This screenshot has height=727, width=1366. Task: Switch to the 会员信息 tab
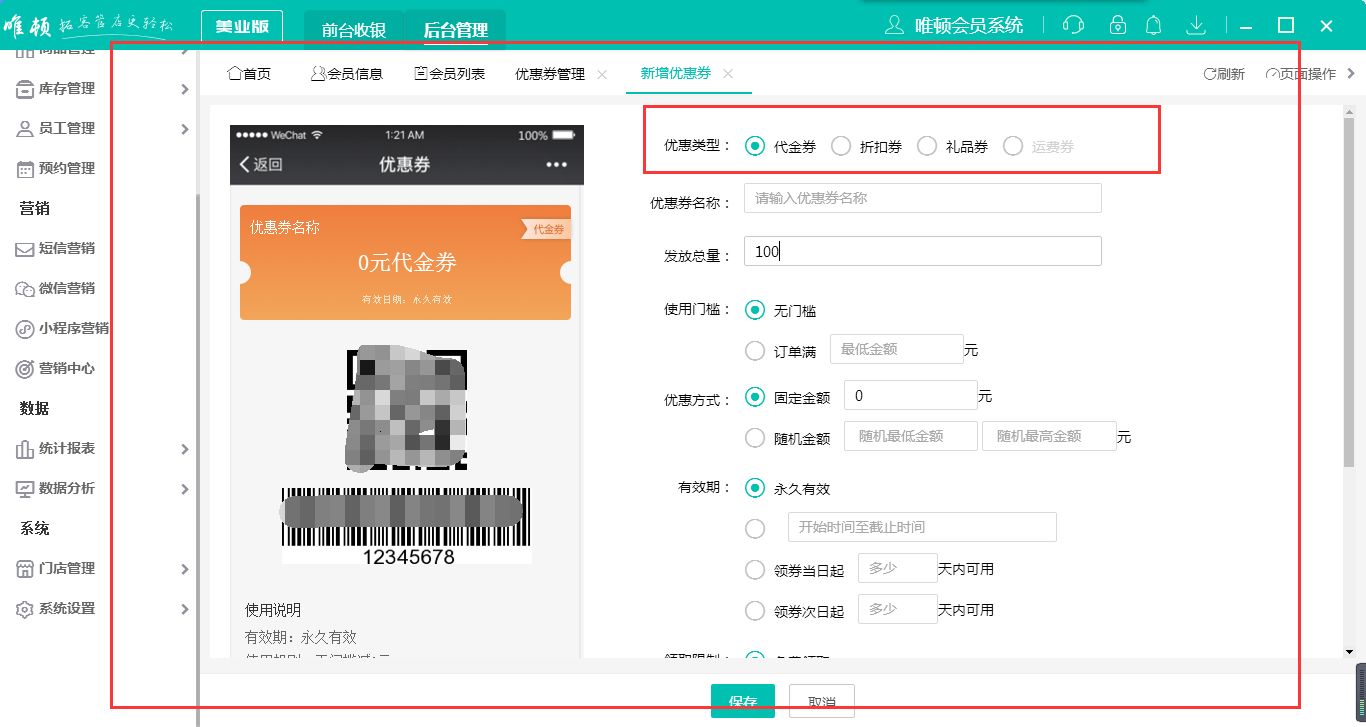(x=346, y=74)
